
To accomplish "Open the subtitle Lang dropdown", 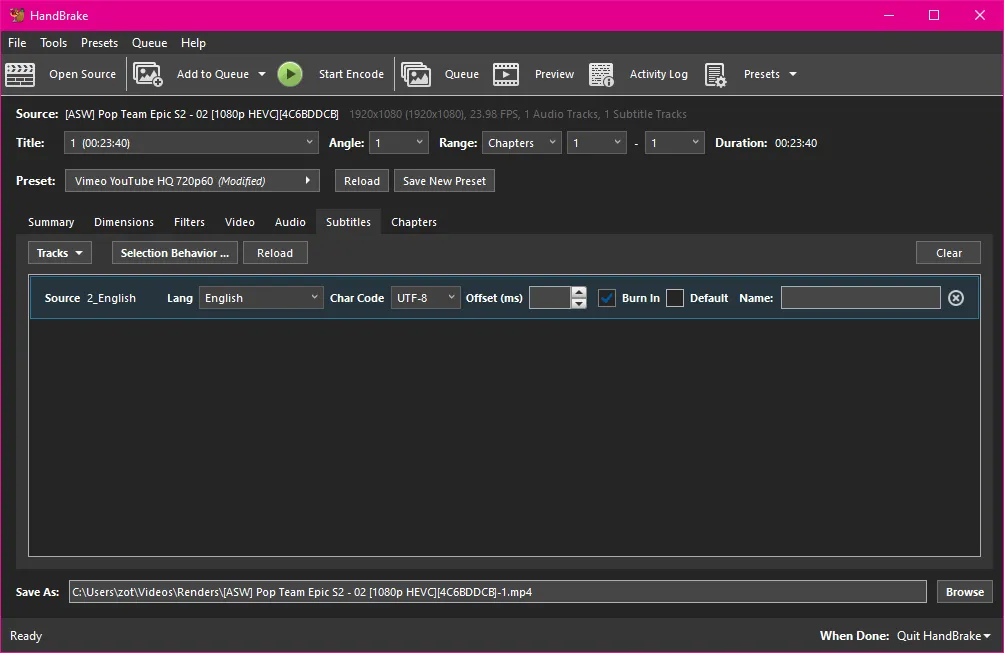I will 260,297.
